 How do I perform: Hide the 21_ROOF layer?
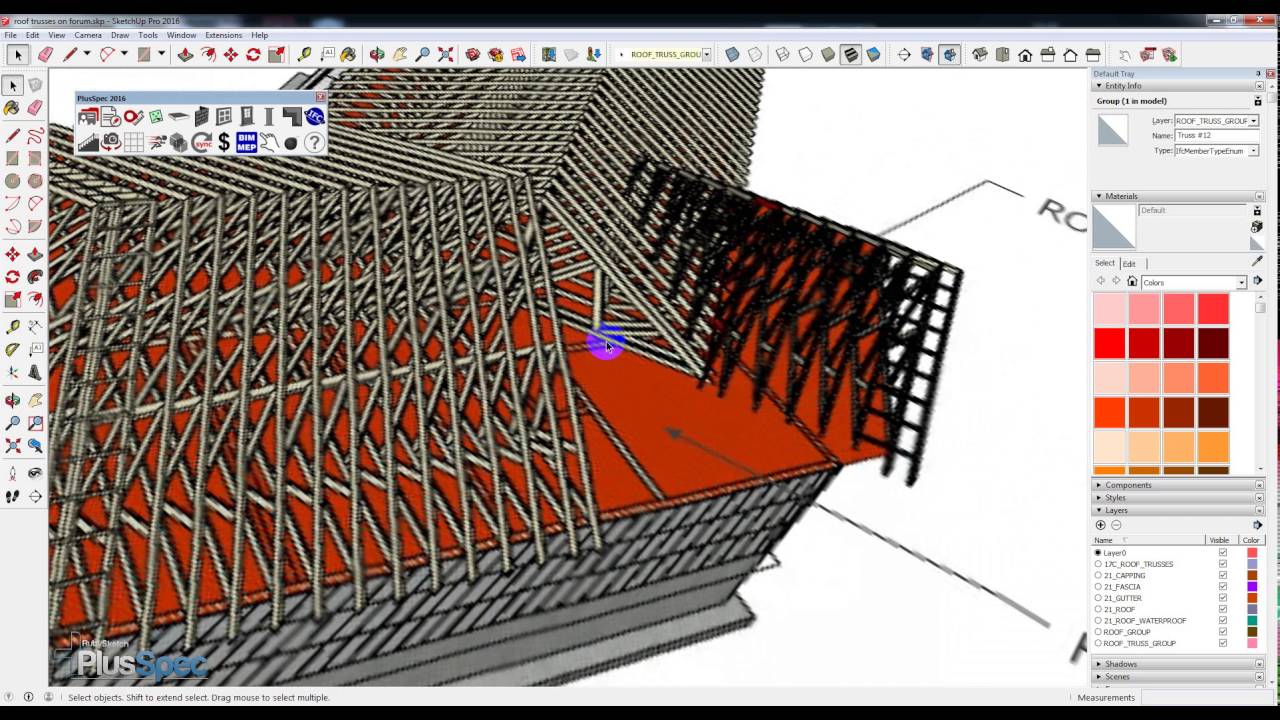(1223, 609)
